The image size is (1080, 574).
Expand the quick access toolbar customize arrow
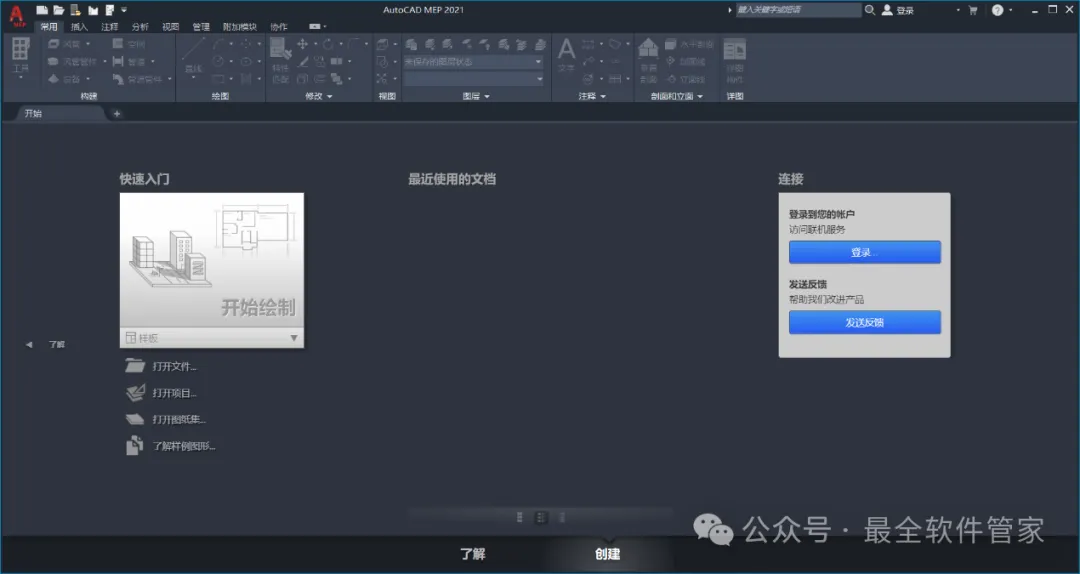[x=124, y=10]
